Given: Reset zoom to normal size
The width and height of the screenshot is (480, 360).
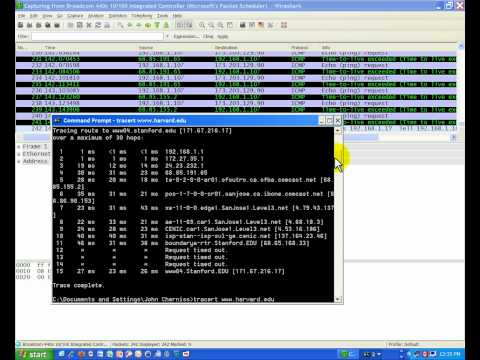Looking at the screenshot, I should [x=220, y=25].
